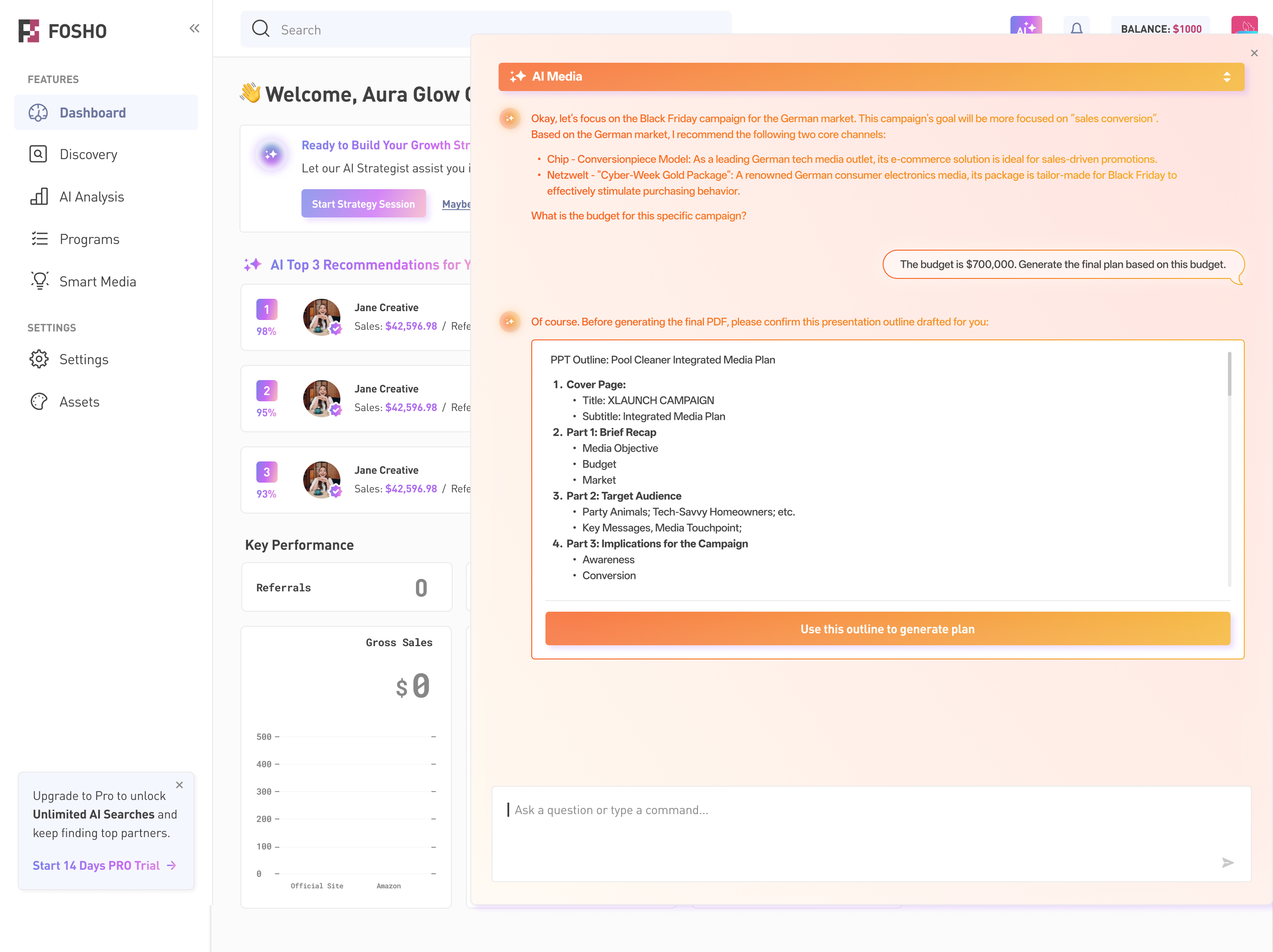The height and width of the screenshot is (952, 1273).
Task: Click Start Strategy Session button
Action: click(x=363, y=204)
